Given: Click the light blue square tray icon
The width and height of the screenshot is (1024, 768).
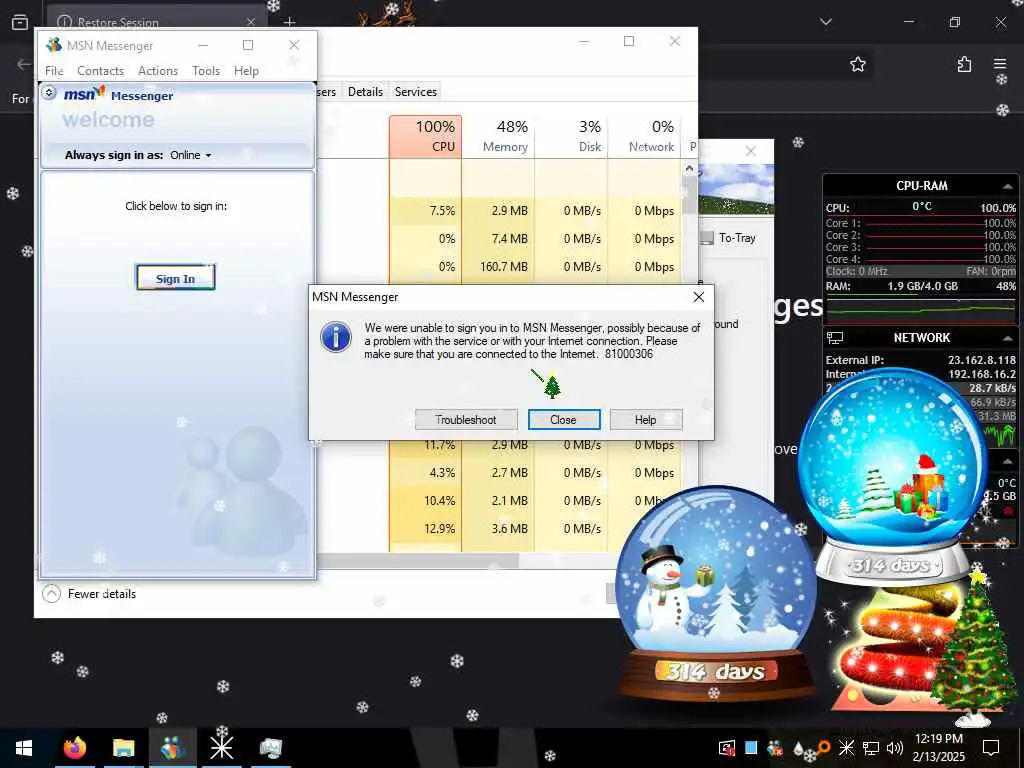Looking at the screenshot, I should pos(751,747).
